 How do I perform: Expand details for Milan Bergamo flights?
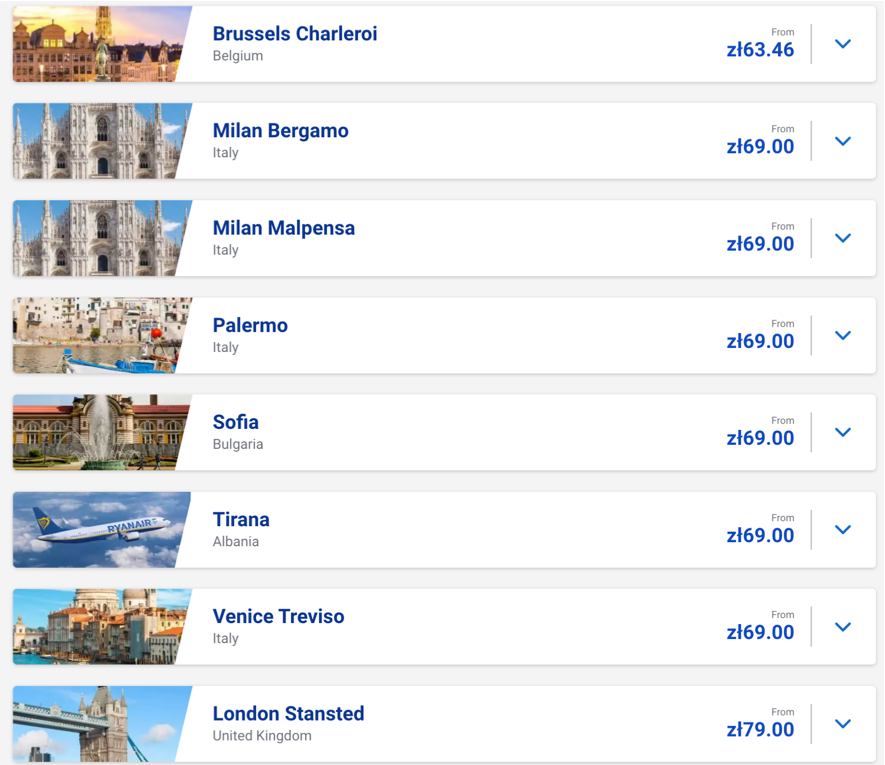tap(842, 141)
